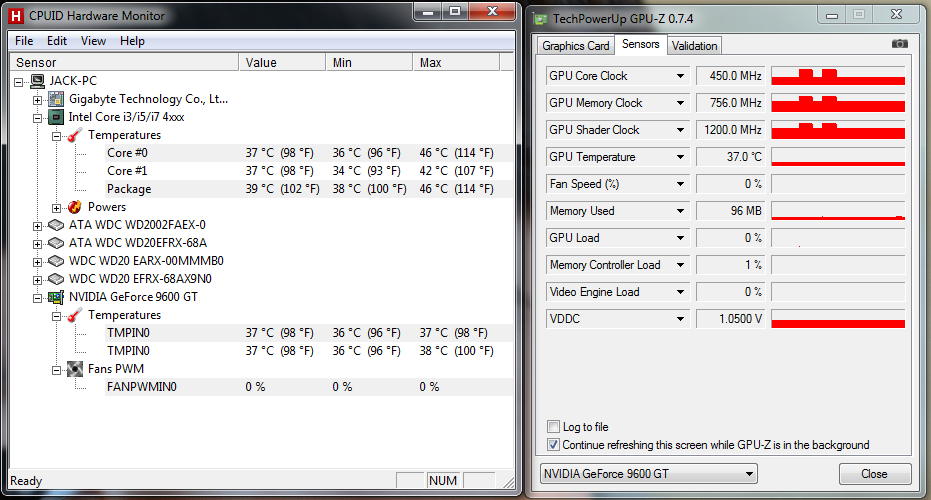Click the GPU-Z title bar app icon
The image size is (931, 500).
coord(541,19)
